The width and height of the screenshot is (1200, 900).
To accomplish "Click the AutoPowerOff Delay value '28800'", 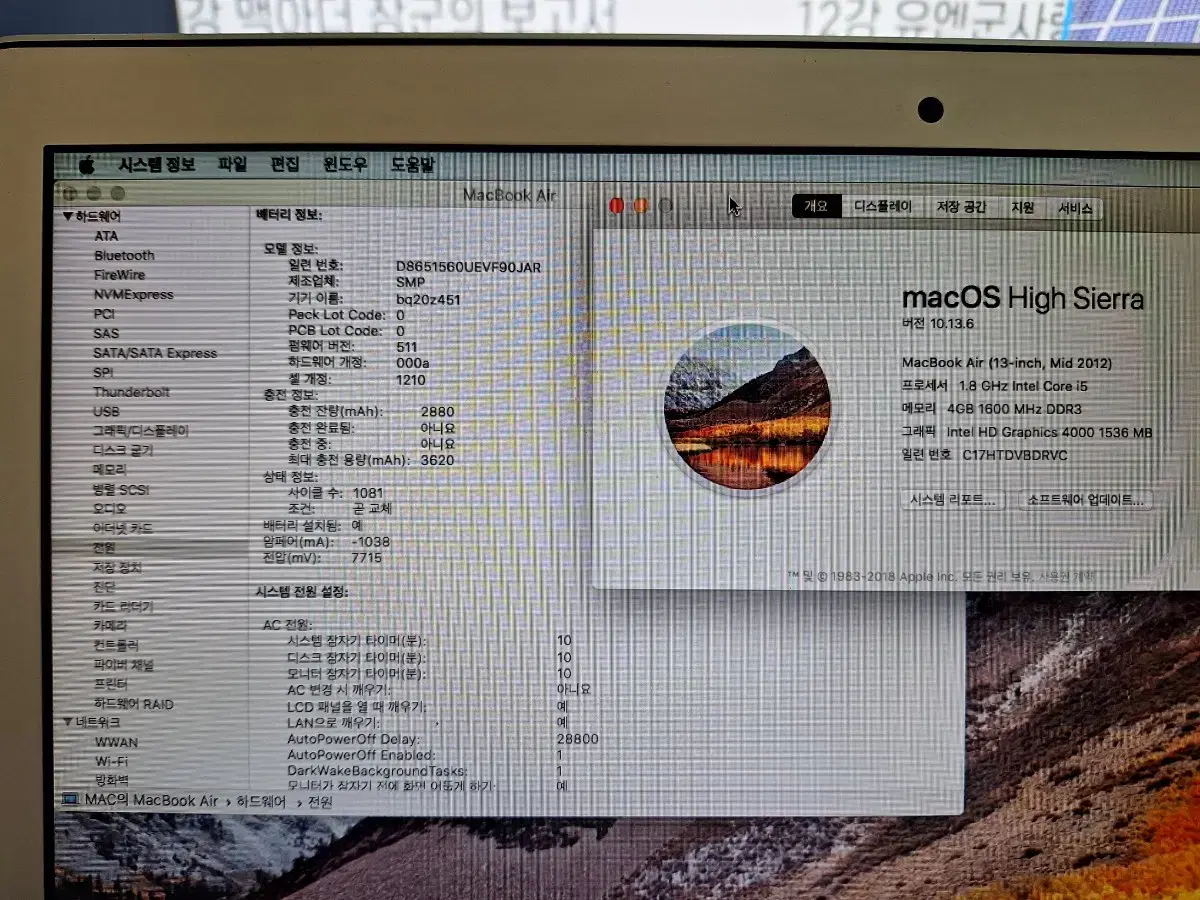I will click(x=578, y=738).
